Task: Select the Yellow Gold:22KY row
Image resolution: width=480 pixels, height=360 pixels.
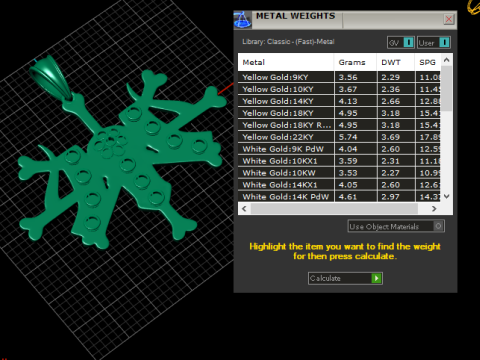Action: coord(339,137)
